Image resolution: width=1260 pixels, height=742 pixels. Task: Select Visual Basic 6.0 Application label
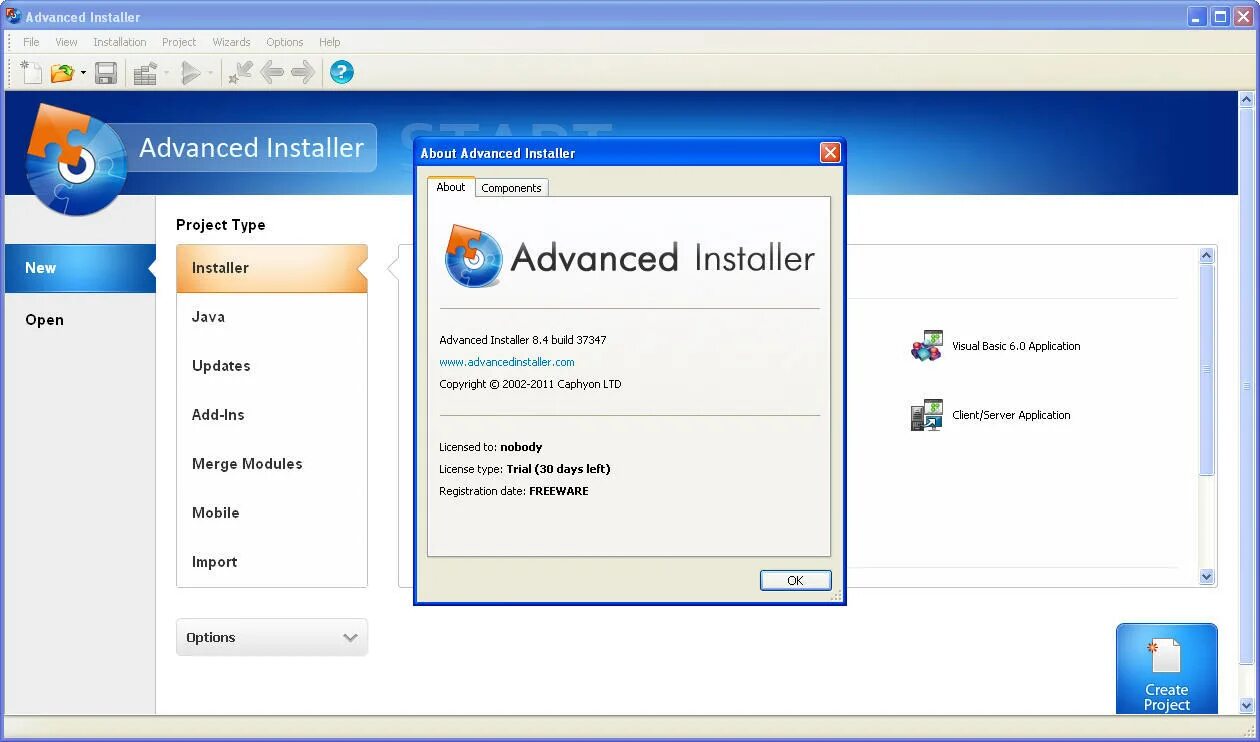click(1016, 346)
